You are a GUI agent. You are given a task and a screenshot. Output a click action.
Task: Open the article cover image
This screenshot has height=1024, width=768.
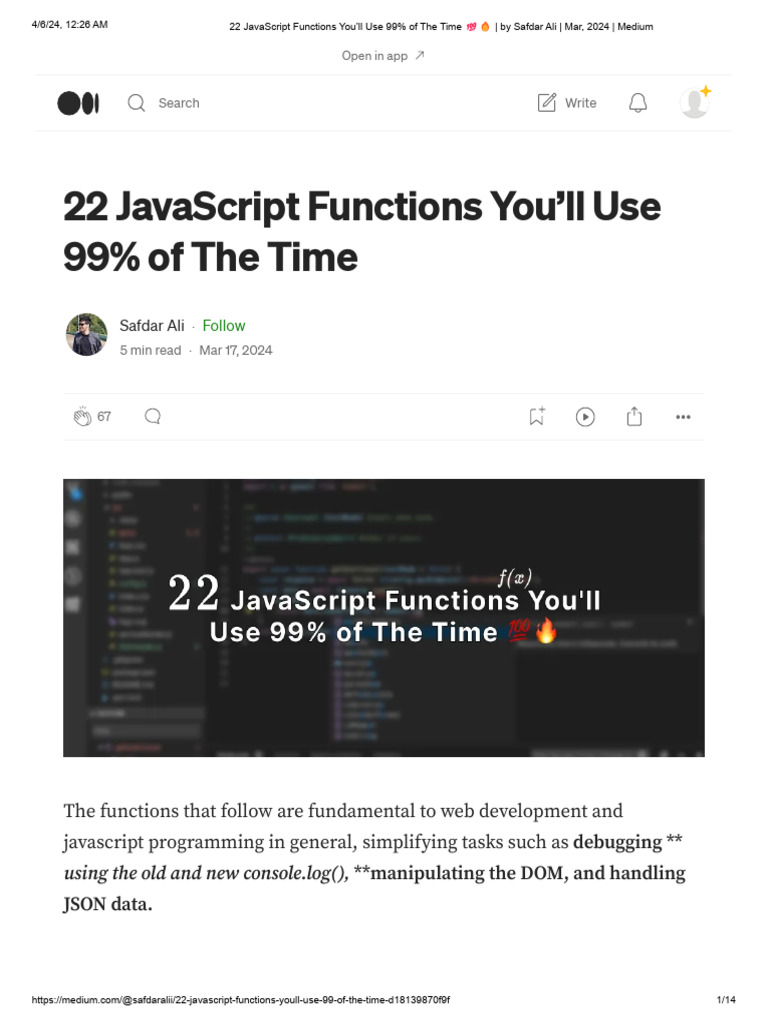click(x=383, y=617)
